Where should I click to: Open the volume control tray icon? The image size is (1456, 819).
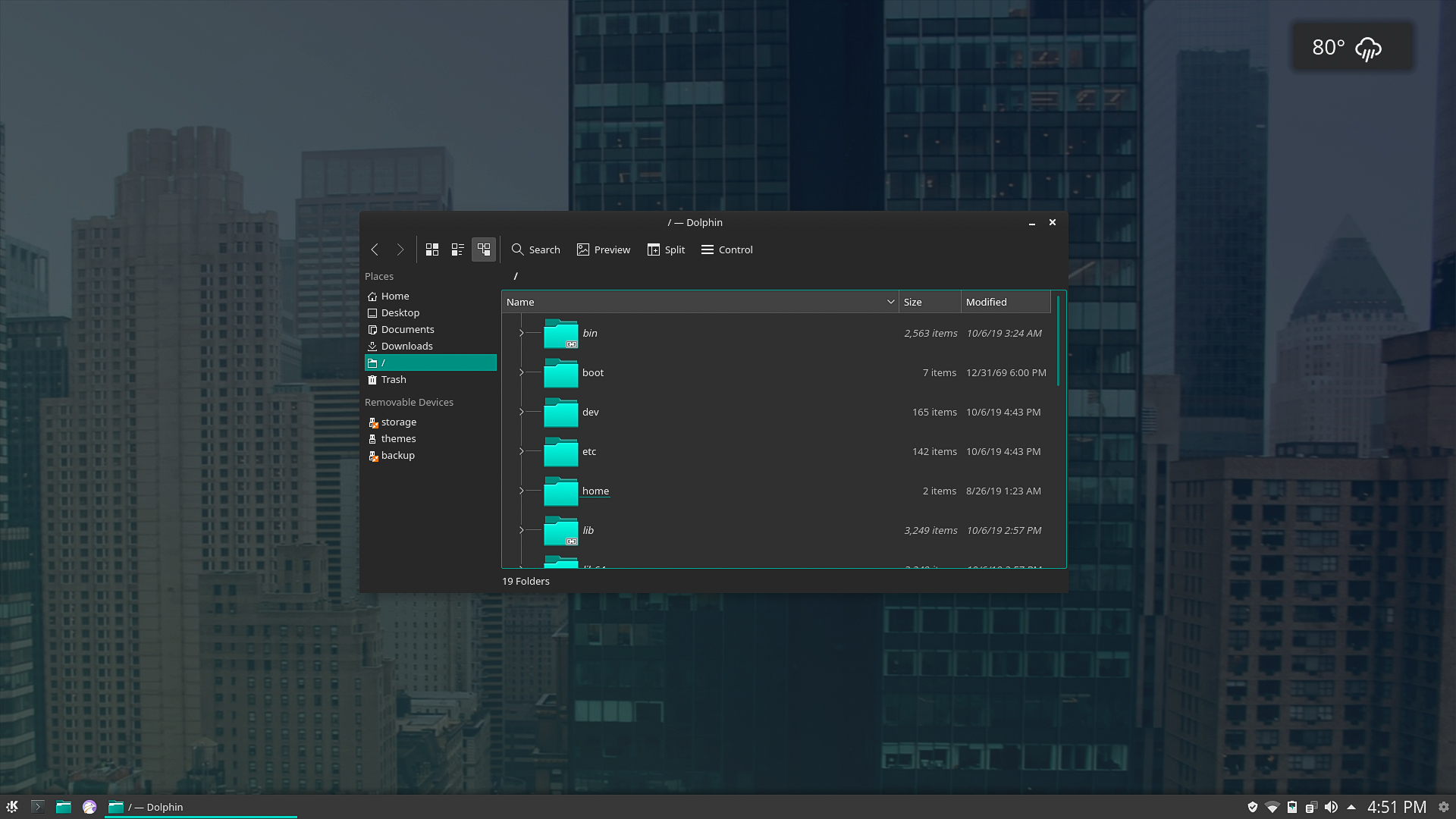[1331, 807]
